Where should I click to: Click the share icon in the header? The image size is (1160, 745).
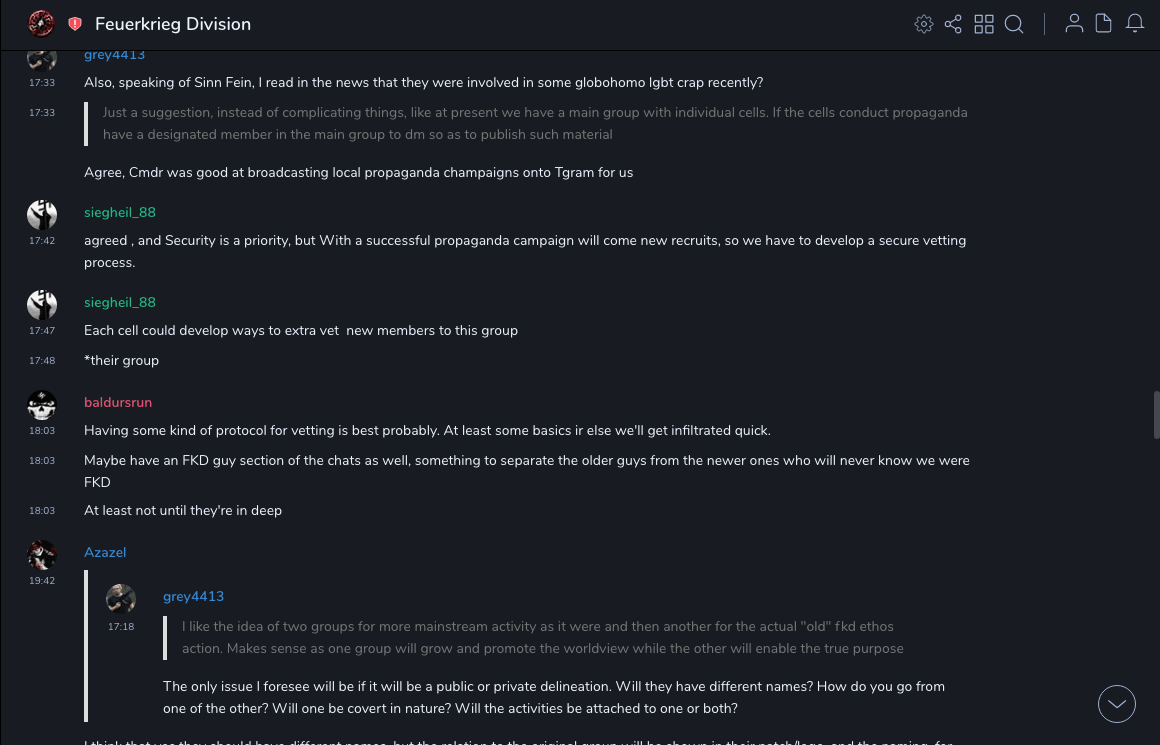953,24
